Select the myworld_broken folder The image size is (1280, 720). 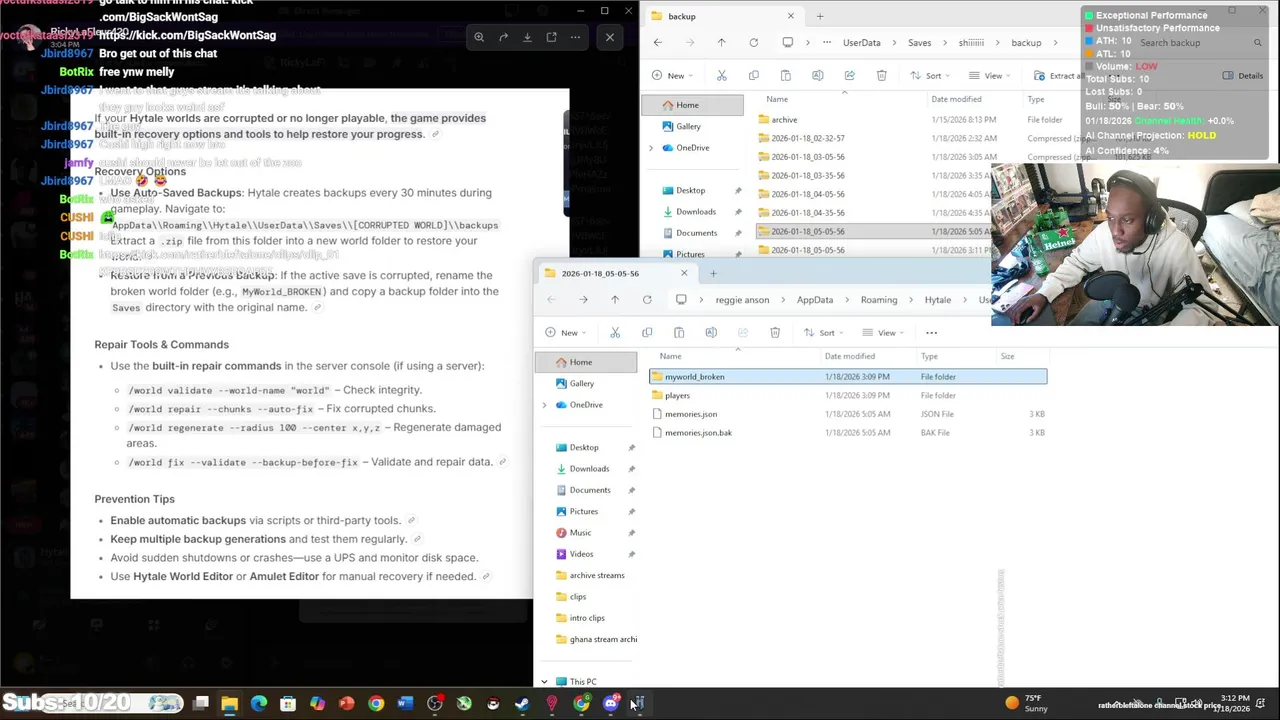tap(847, 376)
